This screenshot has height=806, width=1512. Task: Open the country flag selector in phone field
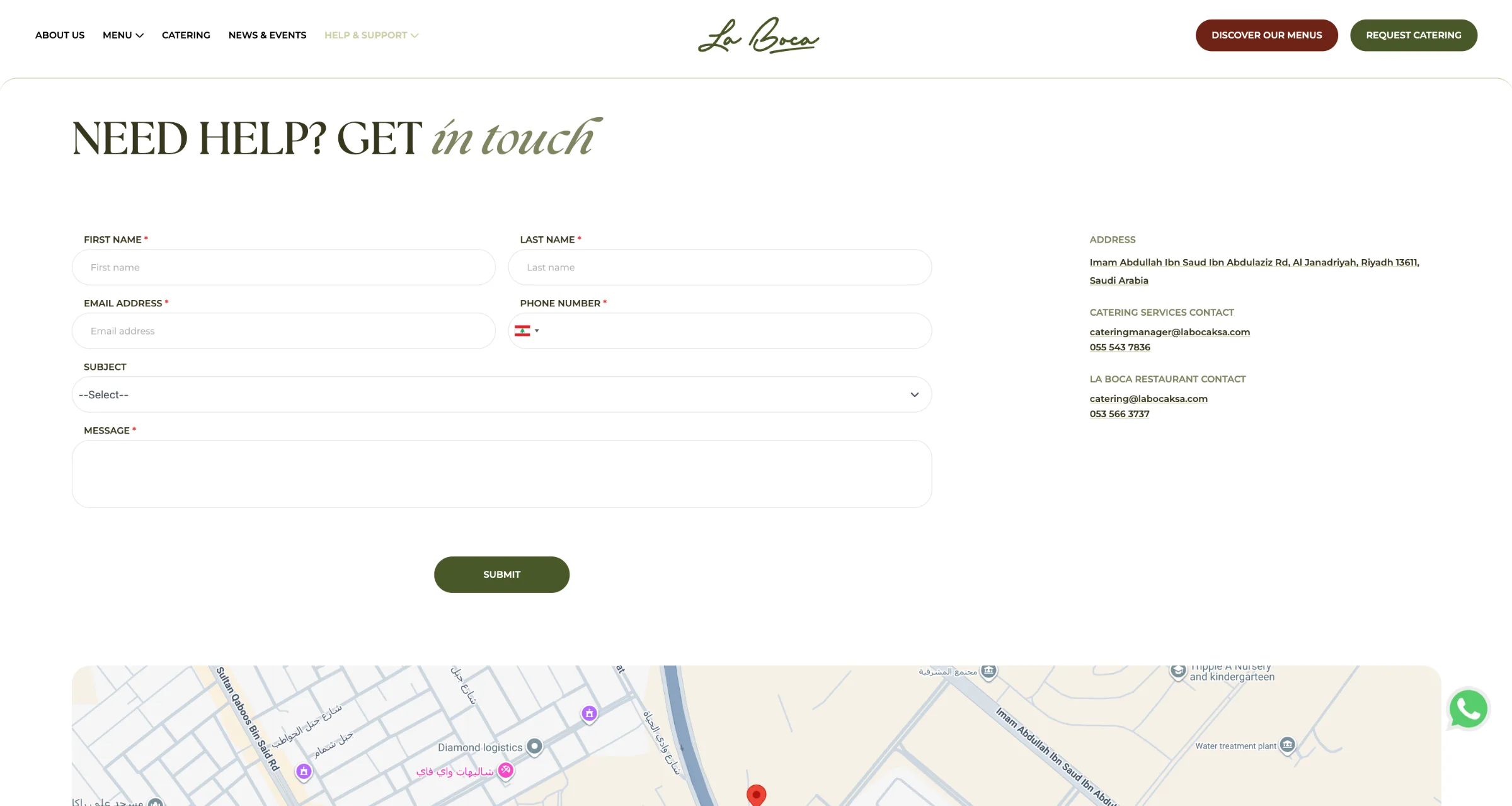tap(527, 331)
